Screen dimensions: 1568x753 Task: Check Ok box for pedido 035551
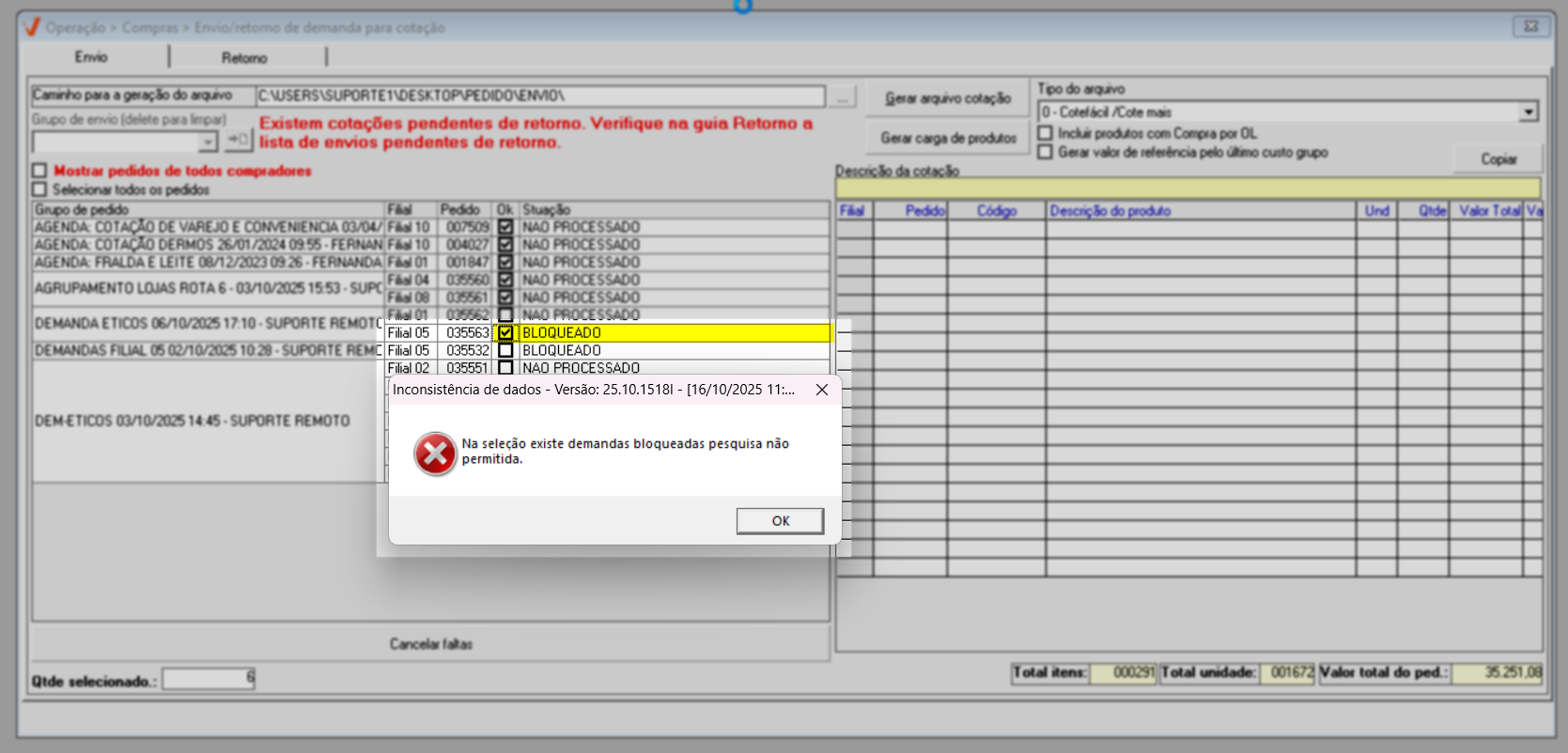click(x=505, y=368)
